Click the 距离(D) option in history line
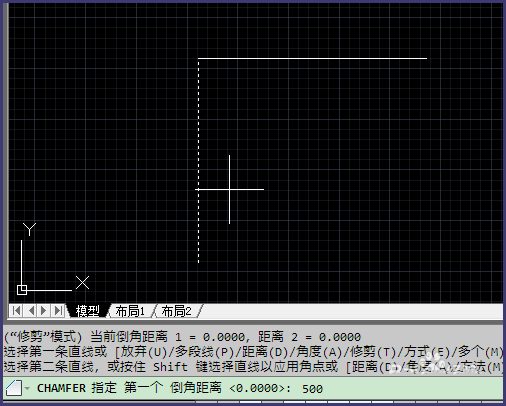Image resolution: width=506 pixels, height=406 pixels. (266, 352)
